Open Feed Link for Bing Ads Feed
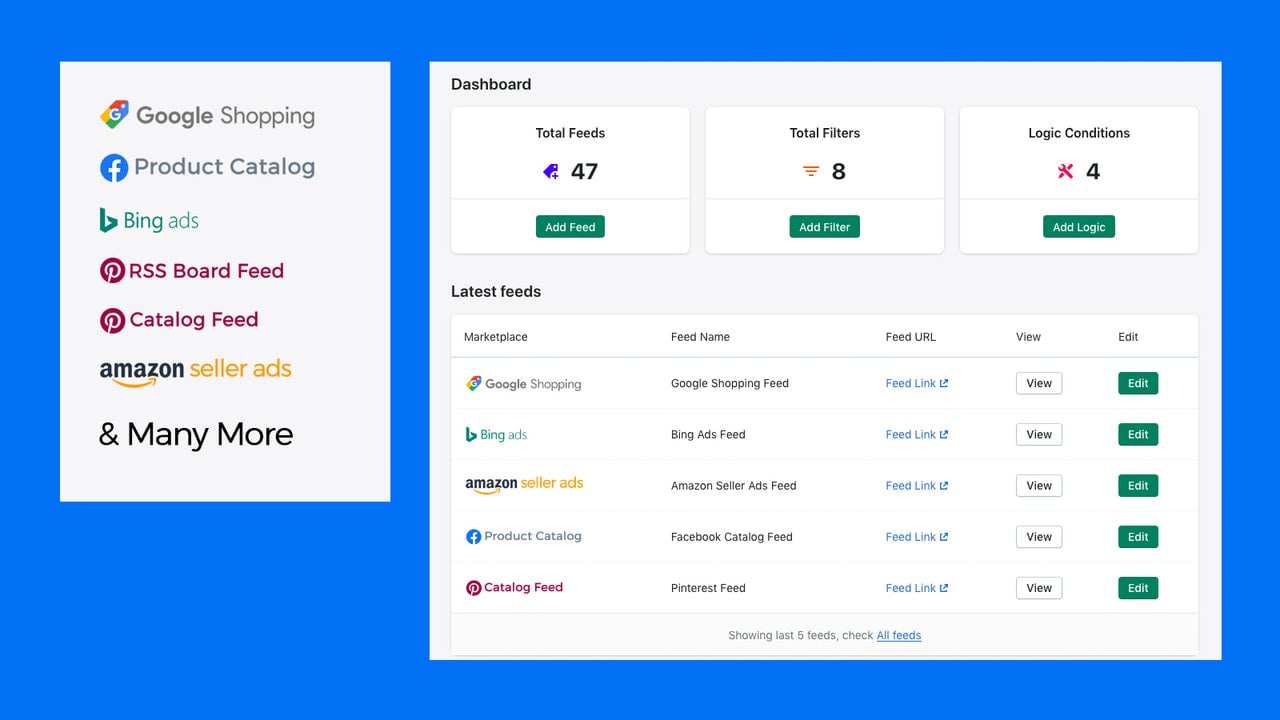 pyautogui.click(x=917, y=434)
